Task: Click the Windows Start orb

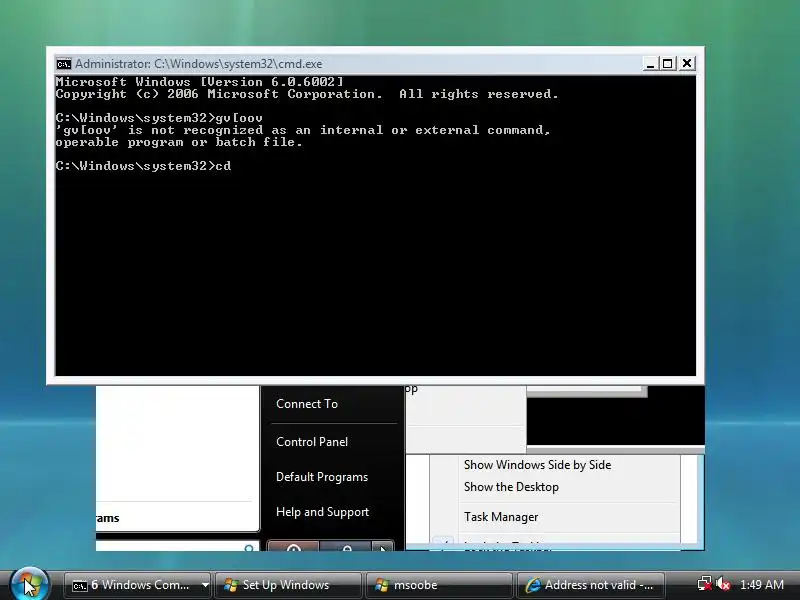Action: [x=29, y=584]
